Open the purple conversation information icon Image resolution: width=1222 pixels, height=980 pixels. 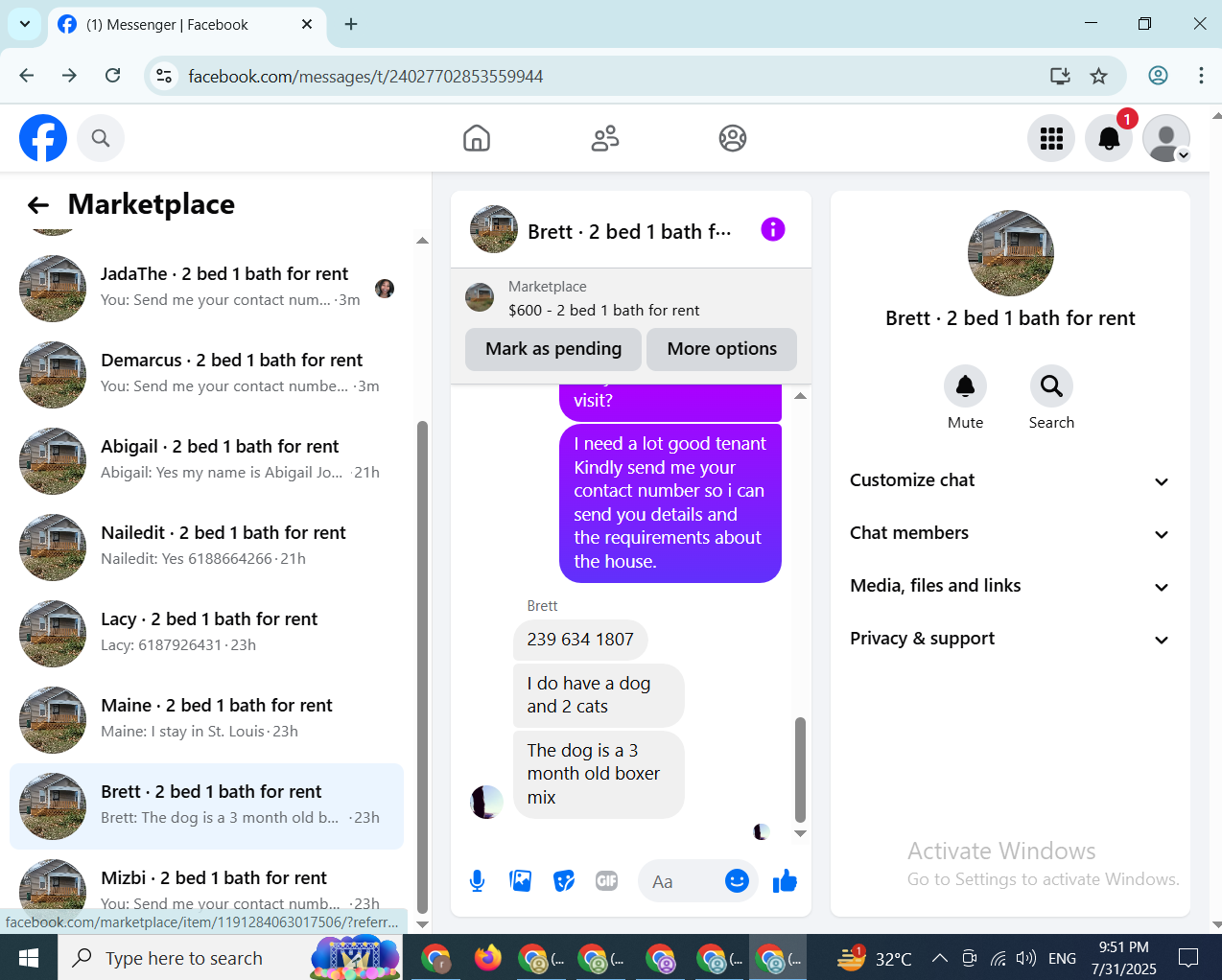(773, 229)
